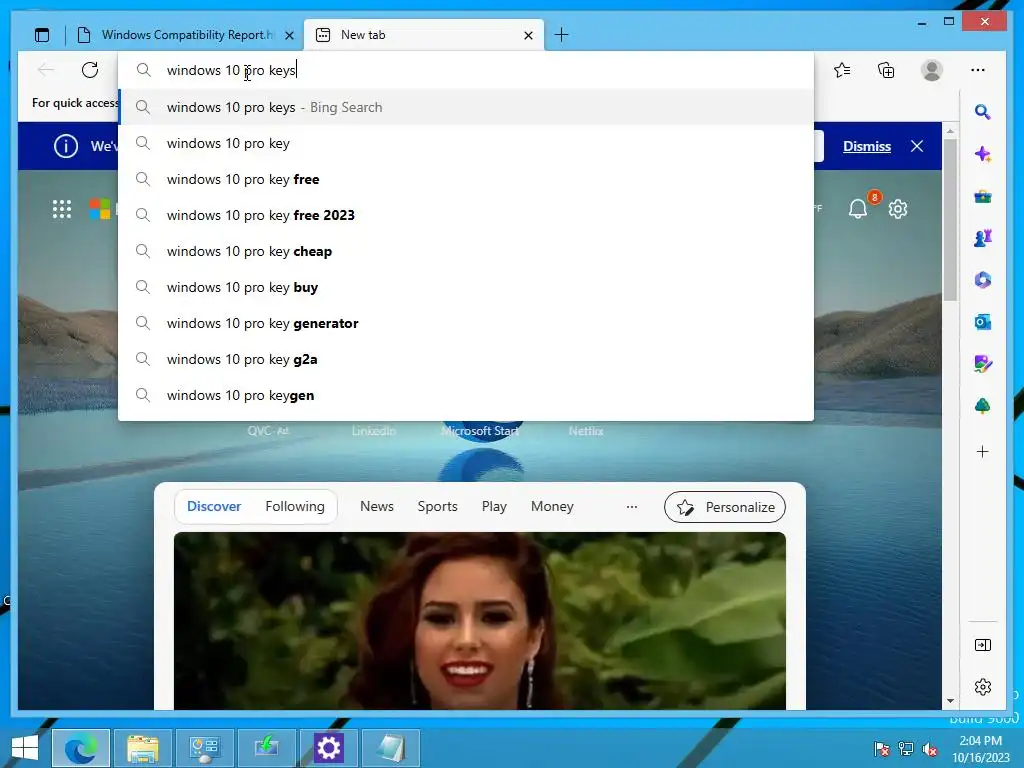The height and width of the screenshot is (768, 1024).
Task: Choose suggestion 'windows 10 pro key buy'
Action: (x=466, y=287)
